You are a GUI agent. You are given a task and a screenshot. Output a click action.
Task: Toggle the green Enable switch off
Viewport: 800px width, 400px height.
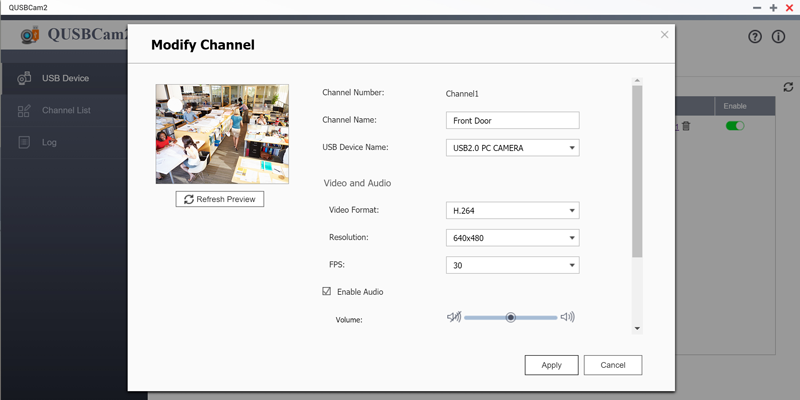point(735,126)
